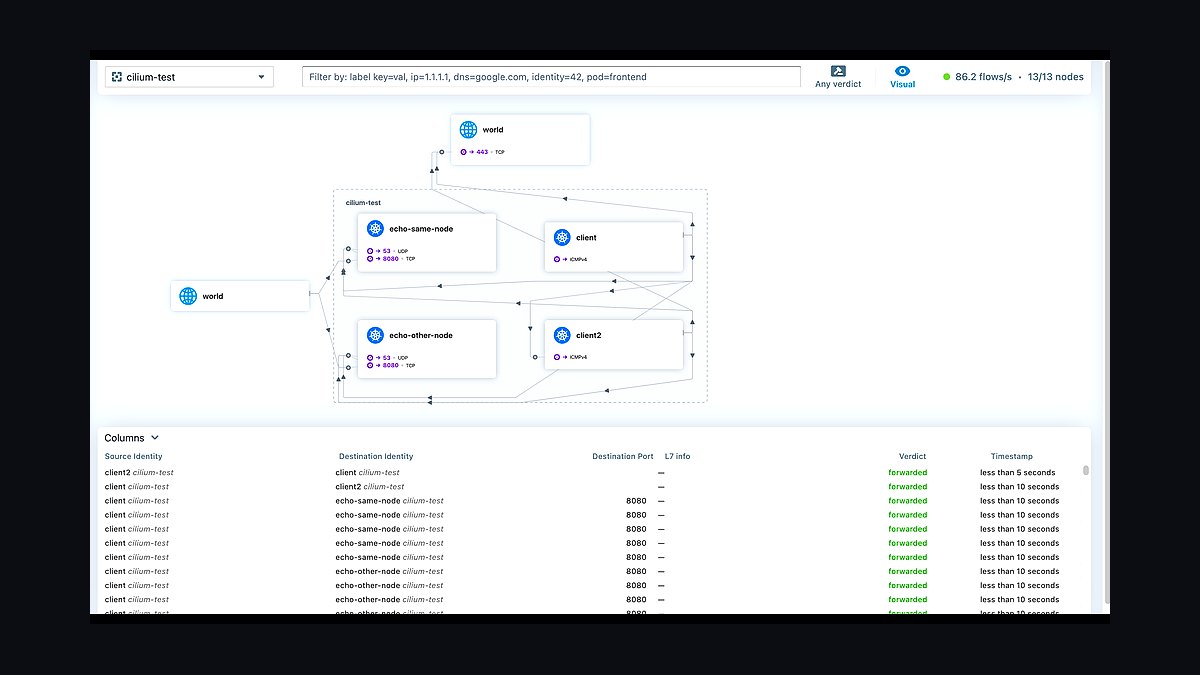The width and height of the screenshot is (1200, 675).
Task: Click the flows table vertical scrollbar
Action: click(x=1086, y=470)
